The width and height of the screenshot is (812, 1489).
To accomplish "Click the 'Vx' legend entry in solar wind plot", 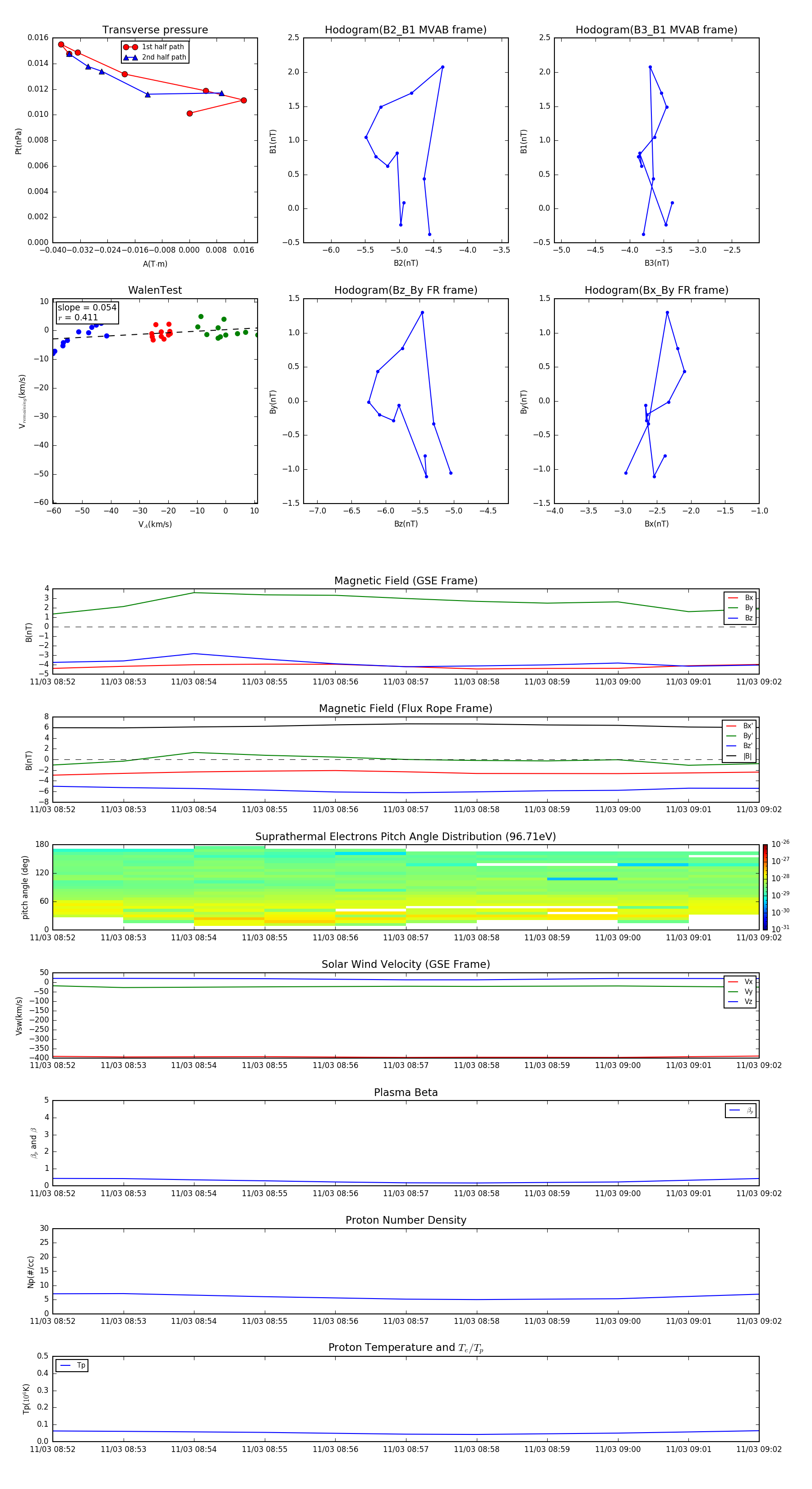I will pos(740,981).
